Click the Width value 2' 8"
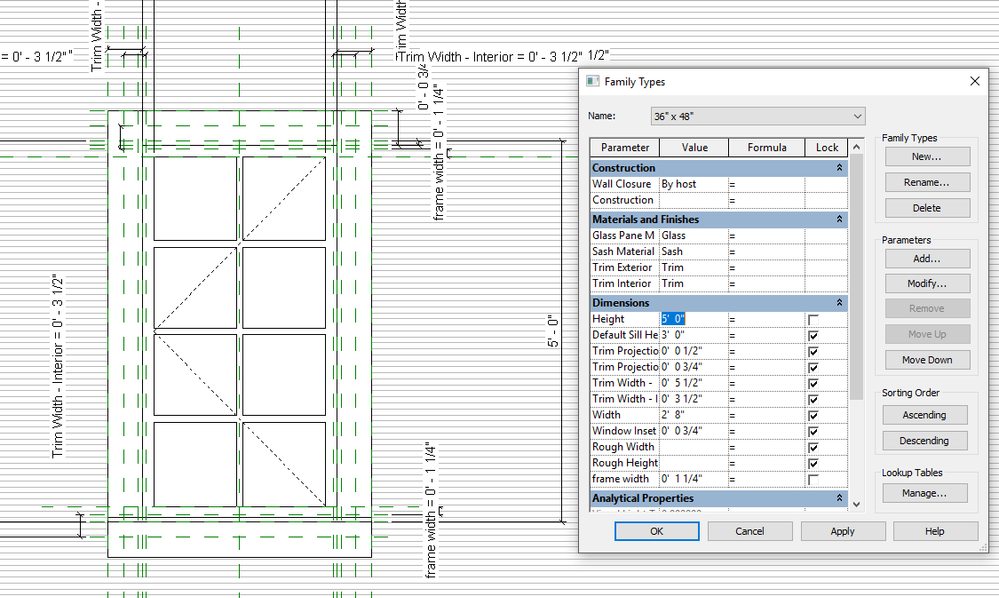The height and width of the screenshot is (598, 999). (693, 415)
